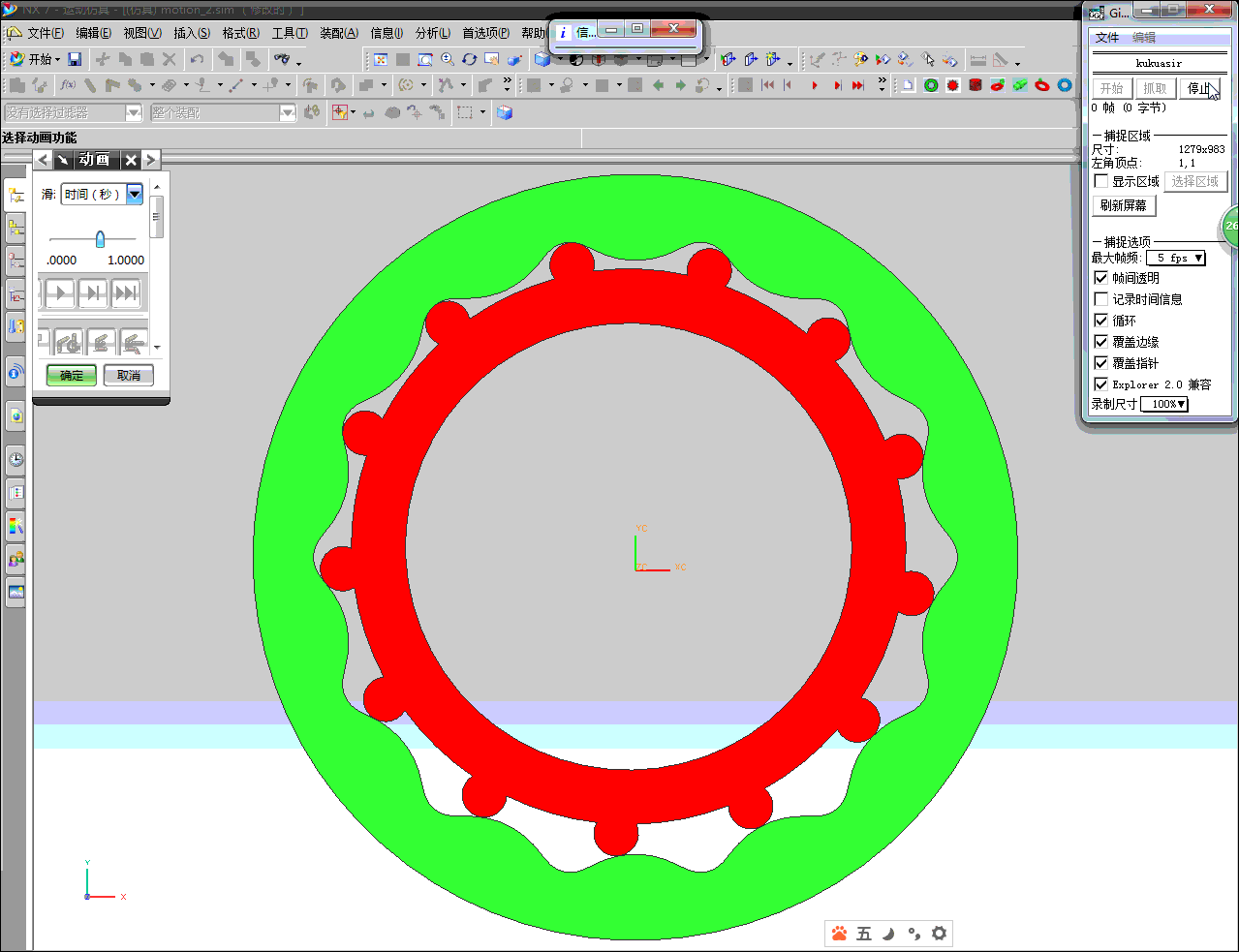
Task: Click the green ring solution icon
Action: (x=931, y=85)
